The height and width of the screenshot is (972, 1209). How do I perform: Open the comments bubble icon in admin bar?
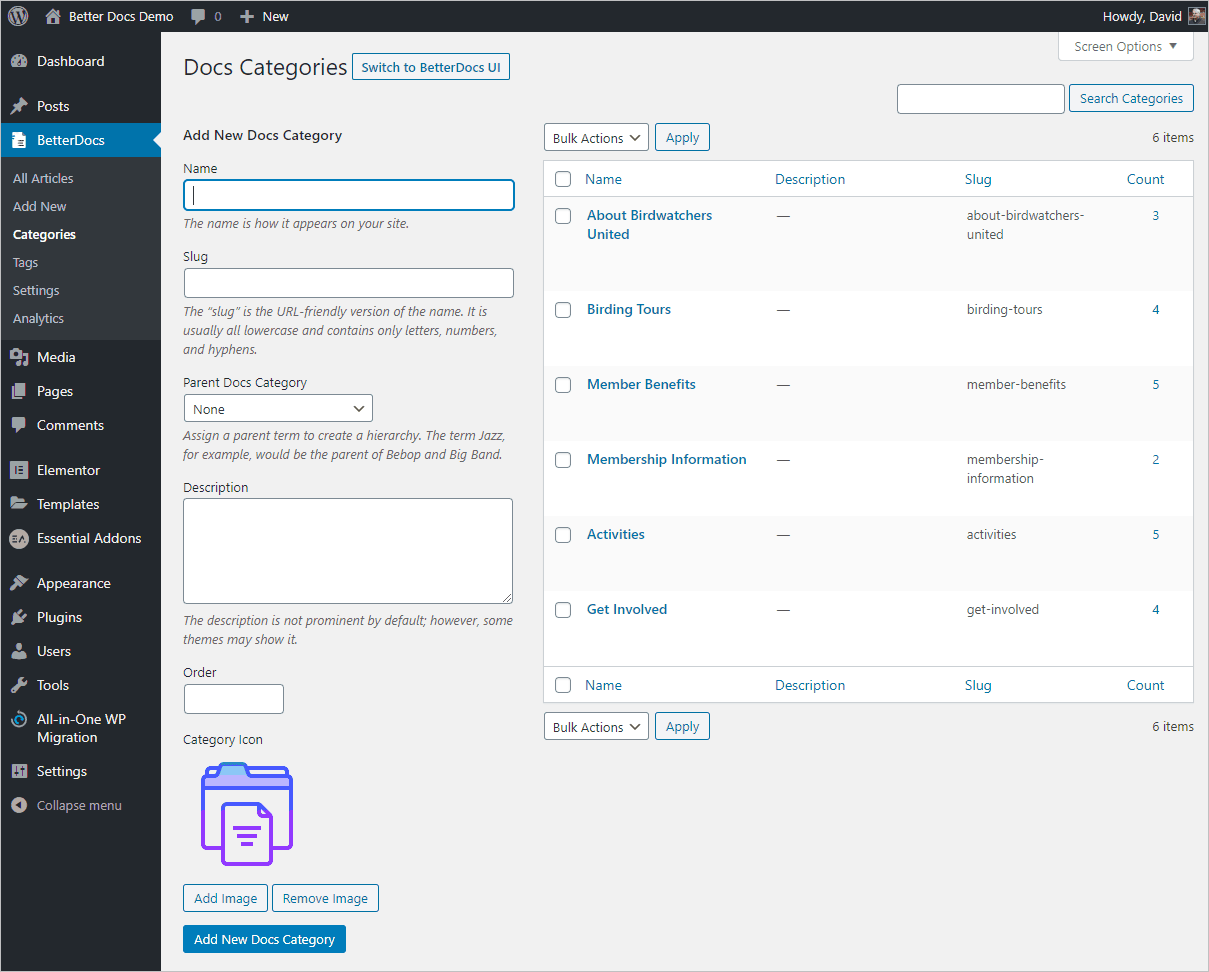pyautogui.click(x=199, y=17)
